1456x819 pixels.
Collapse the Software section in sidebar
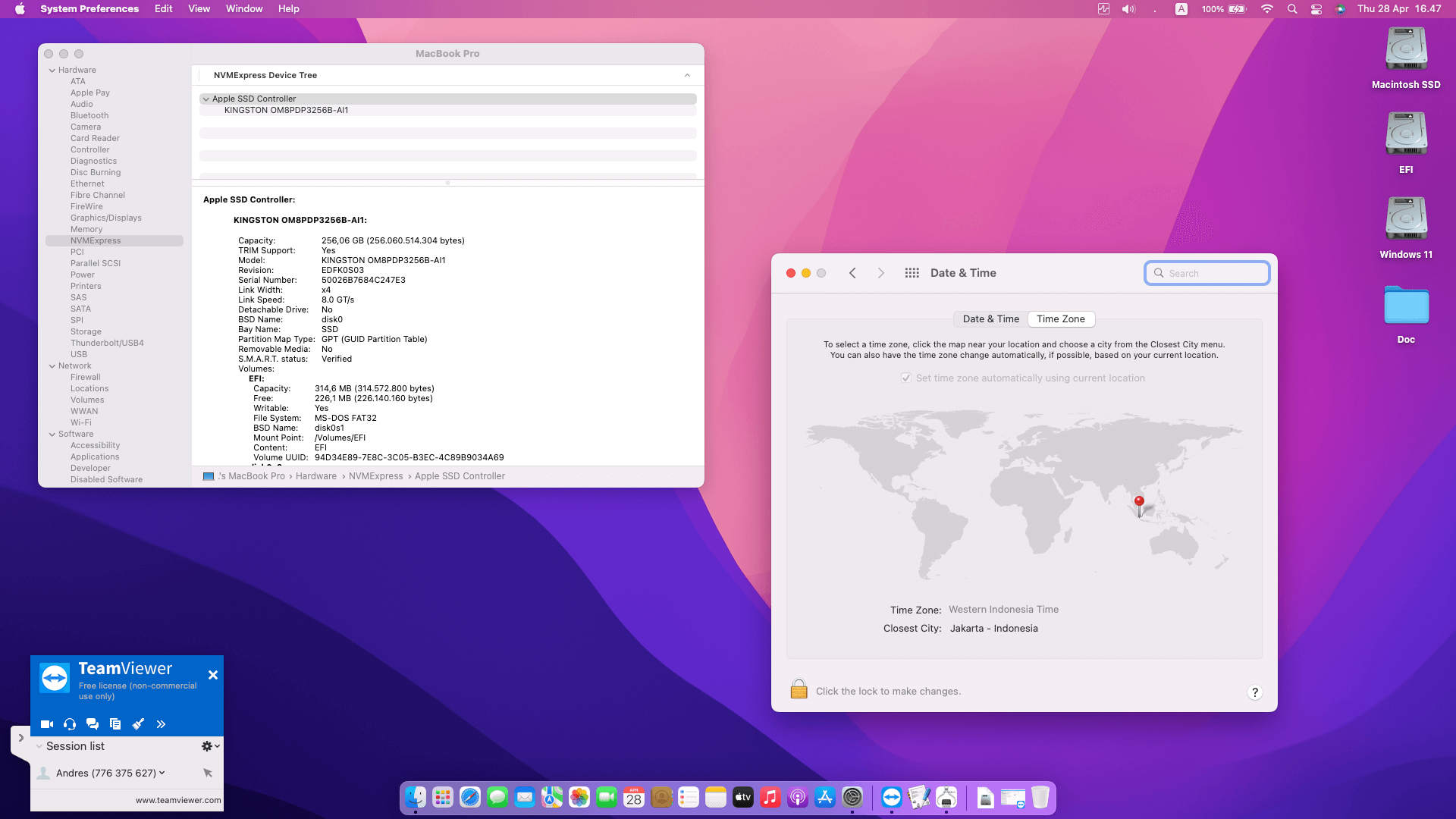pyautogui.click(x=52, y=435)
